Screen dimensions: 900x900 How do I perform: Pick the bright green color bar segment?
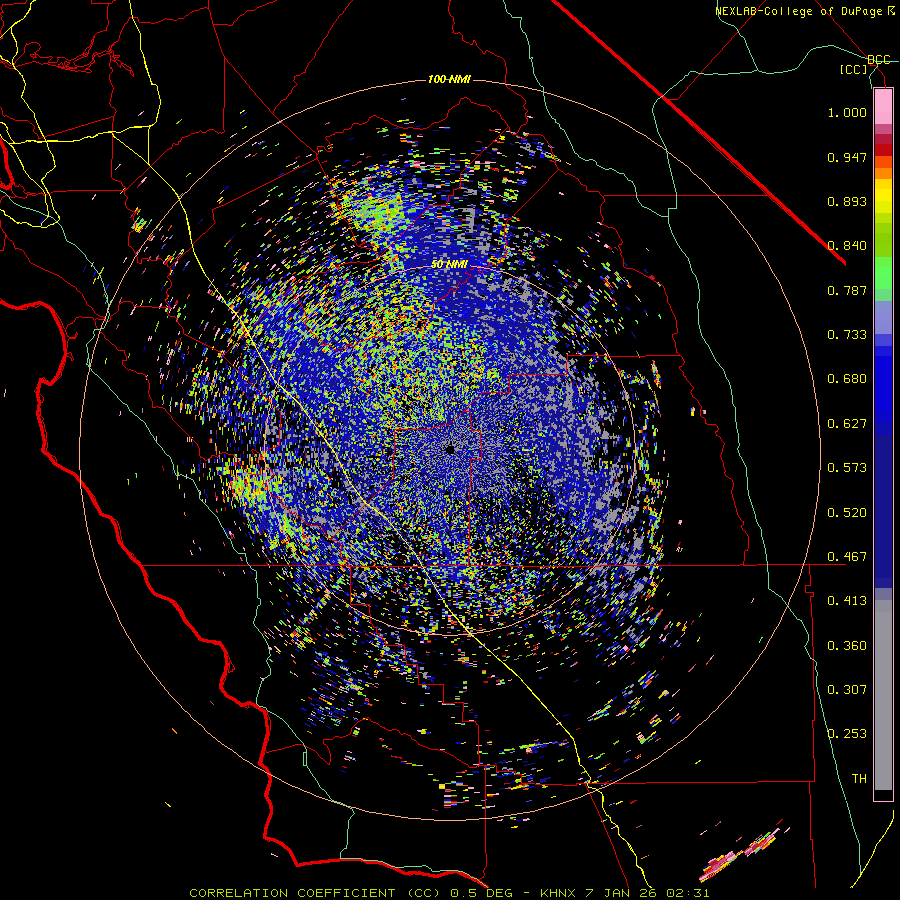[883, 273]
